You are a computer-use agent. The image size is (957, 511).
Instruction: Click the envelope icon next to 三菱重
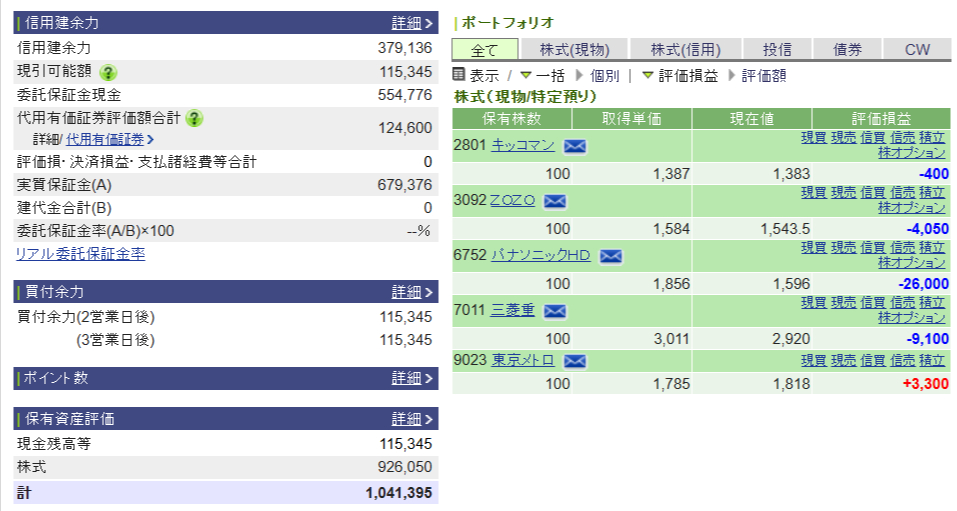coord(554,311)
